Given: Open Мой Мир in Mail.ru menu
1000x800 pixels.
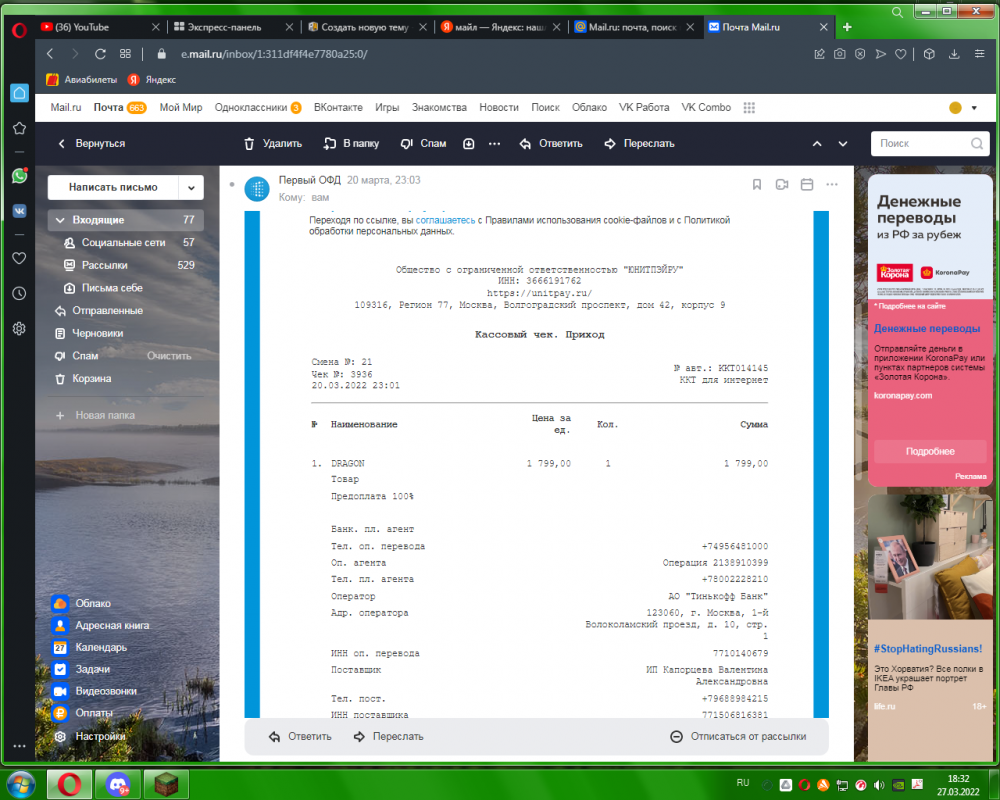Looking at the screenshot, I should [x=180, y=108].
